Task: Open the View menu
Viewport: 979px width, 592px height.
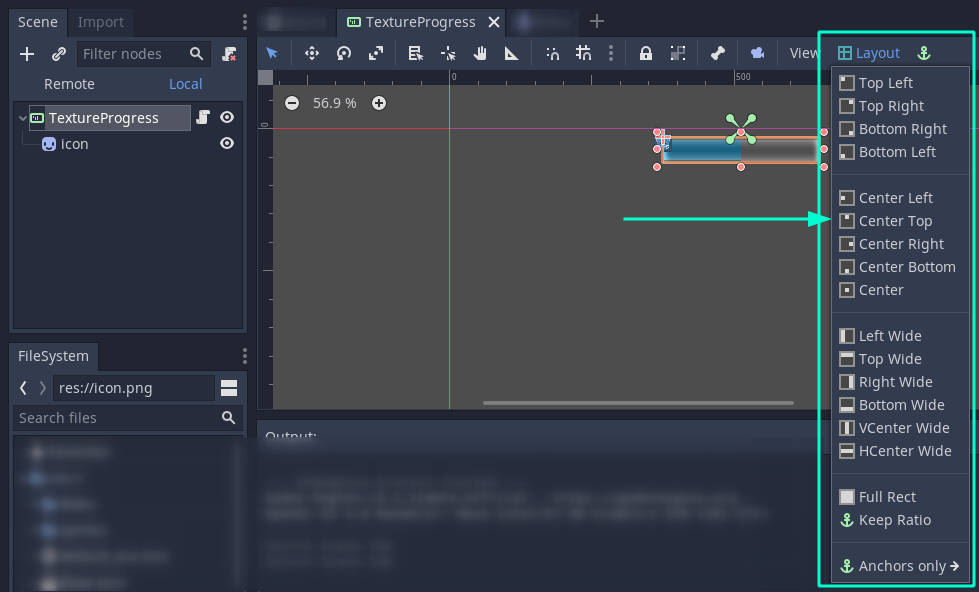Action: pos(805,53)
